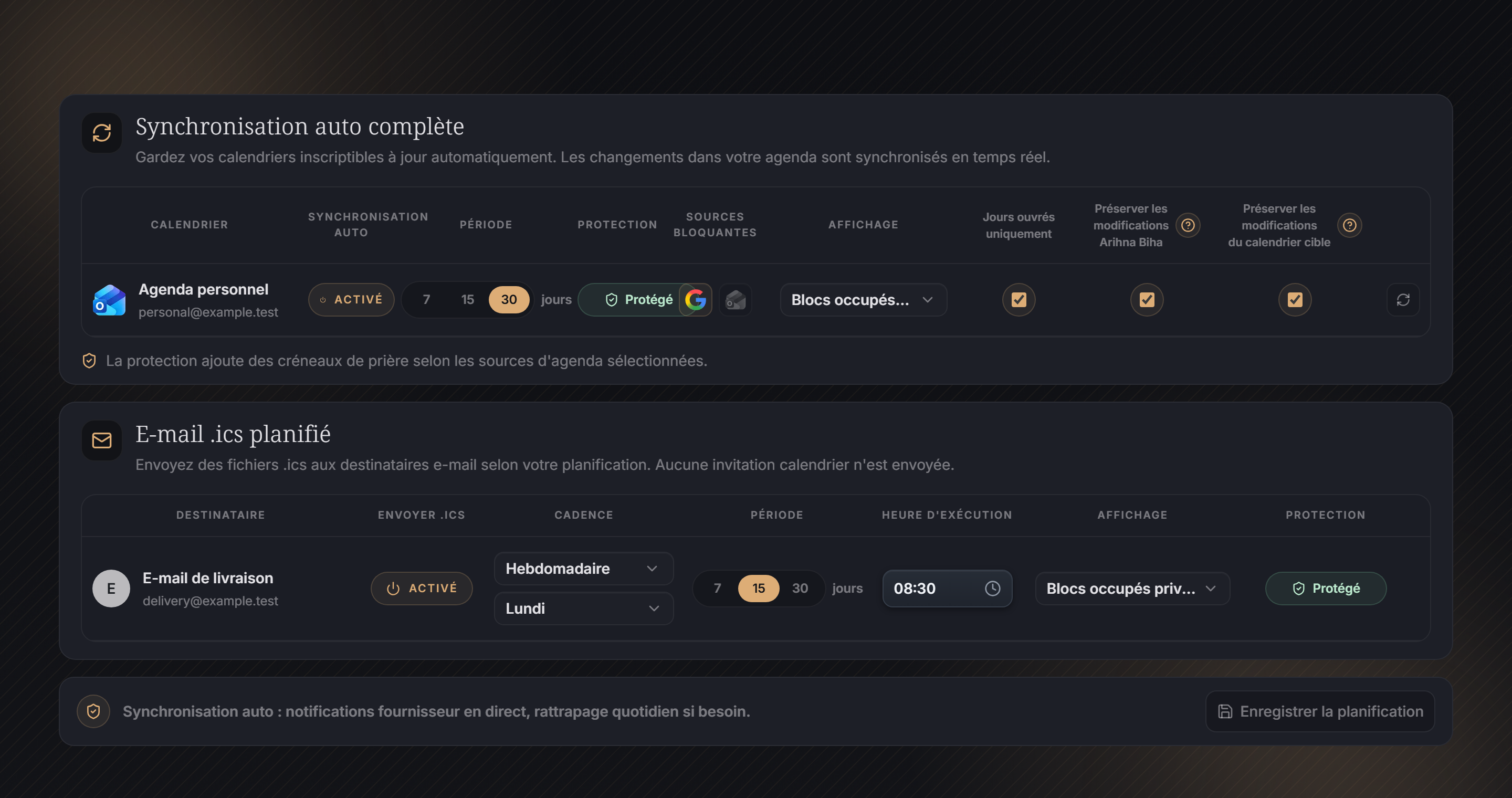
Task: Open help icon for Préserver les modifications Arihna Biha
Action: click(1188, 225)
